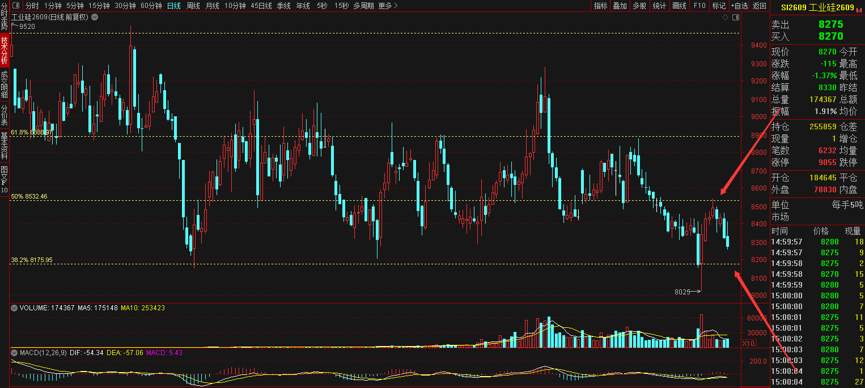Select the 60分钟 period
The image size is (865, 388).
click(x=151, y=6)
